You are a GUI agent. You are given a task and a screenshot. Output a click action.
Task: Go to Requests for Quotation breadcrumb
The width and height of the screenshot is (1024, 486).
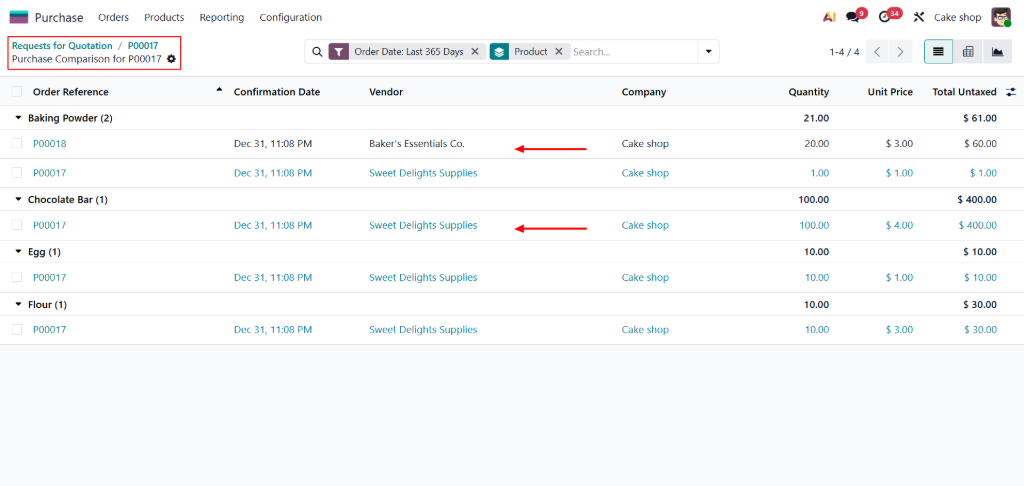pyautogui.click(x=62, y=46)
